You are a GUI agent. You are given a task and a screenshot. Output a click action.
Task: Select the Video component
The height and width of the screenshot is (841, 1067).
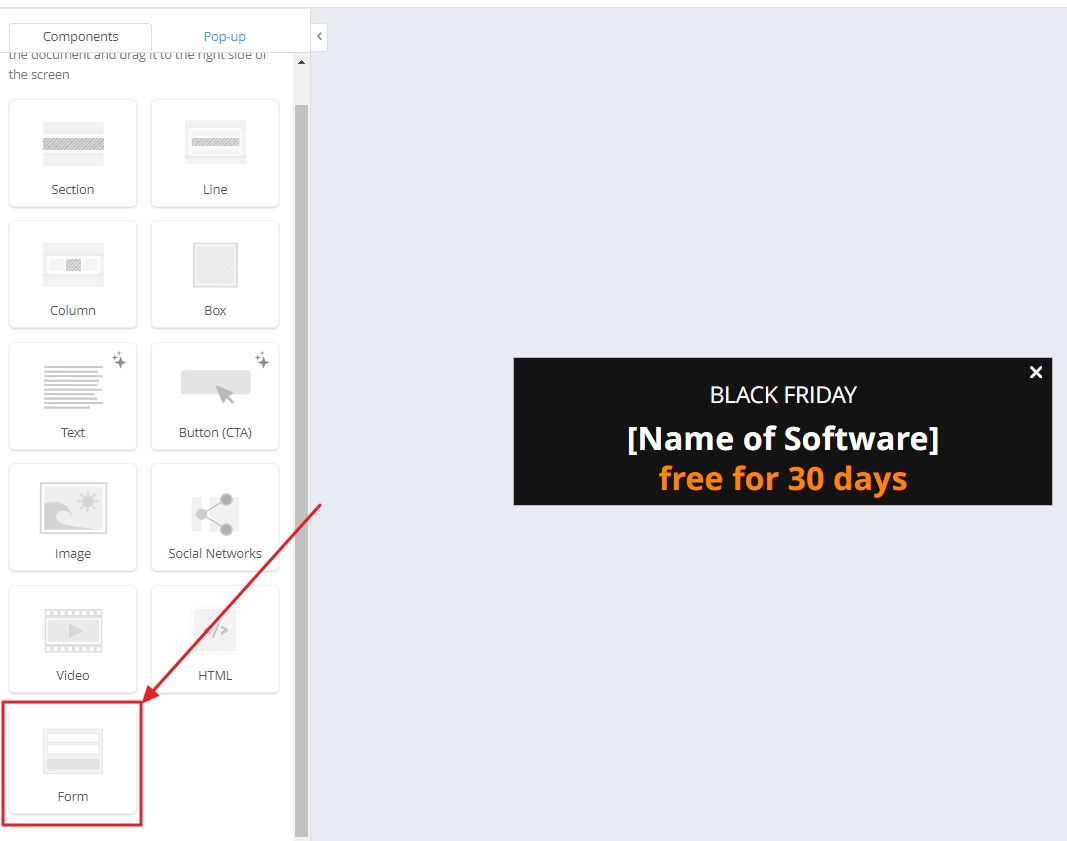click(72, 639)
